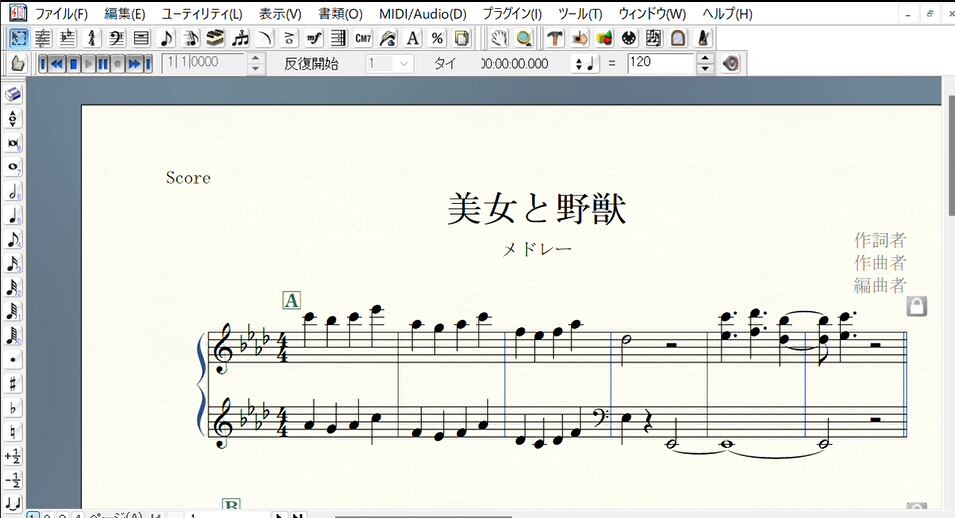Viewport: 955px width, 518px height.
Task: Choose the Expression tool marked mf
Action: (x=314, y=38)
